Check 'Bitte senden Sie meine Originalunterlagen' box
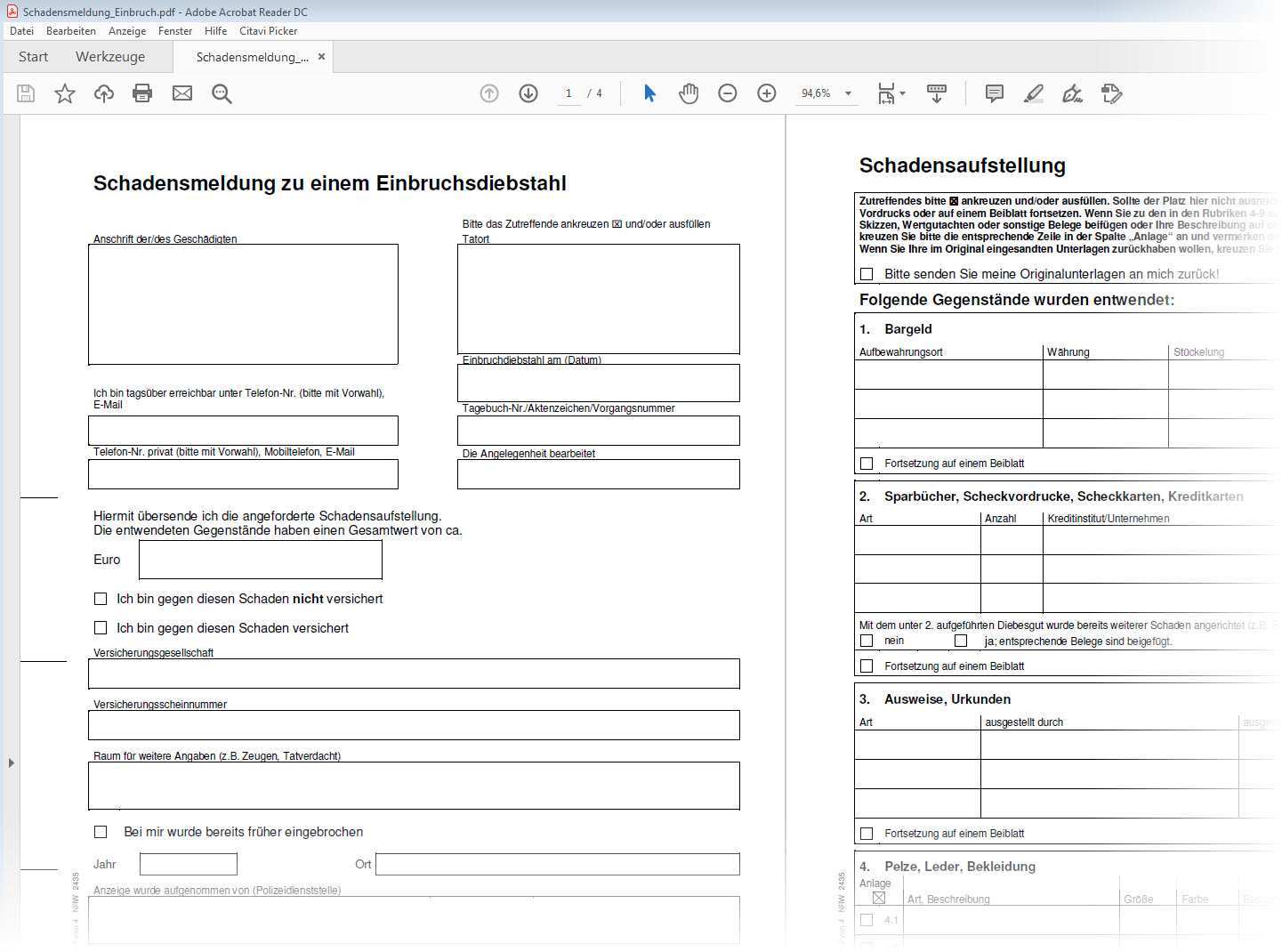The width and height of the screenshot is (1282, 952). click(867, 274)
